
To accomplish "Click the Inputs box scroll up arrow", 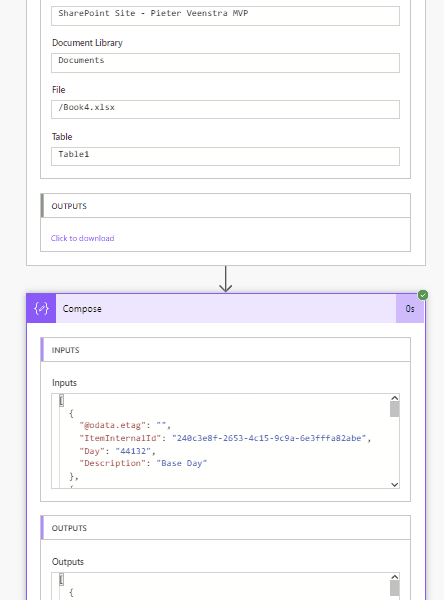I will coord(395,398).
